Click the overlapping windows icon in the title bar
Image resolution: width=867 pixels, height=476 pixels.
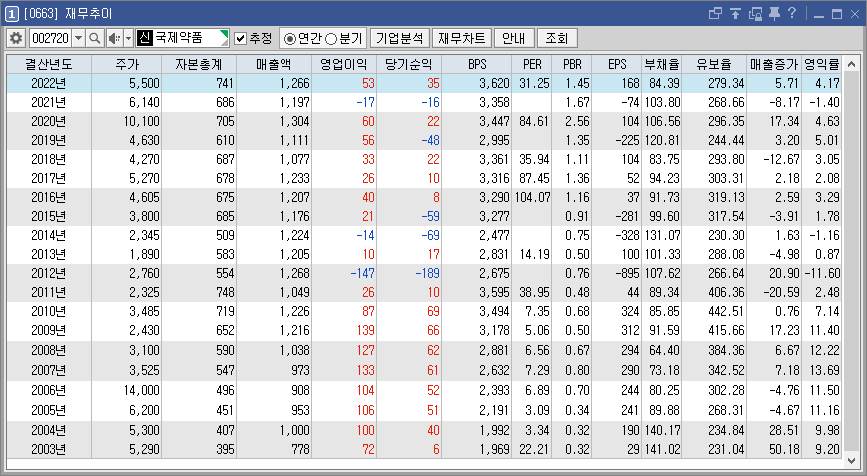[715, 13]
